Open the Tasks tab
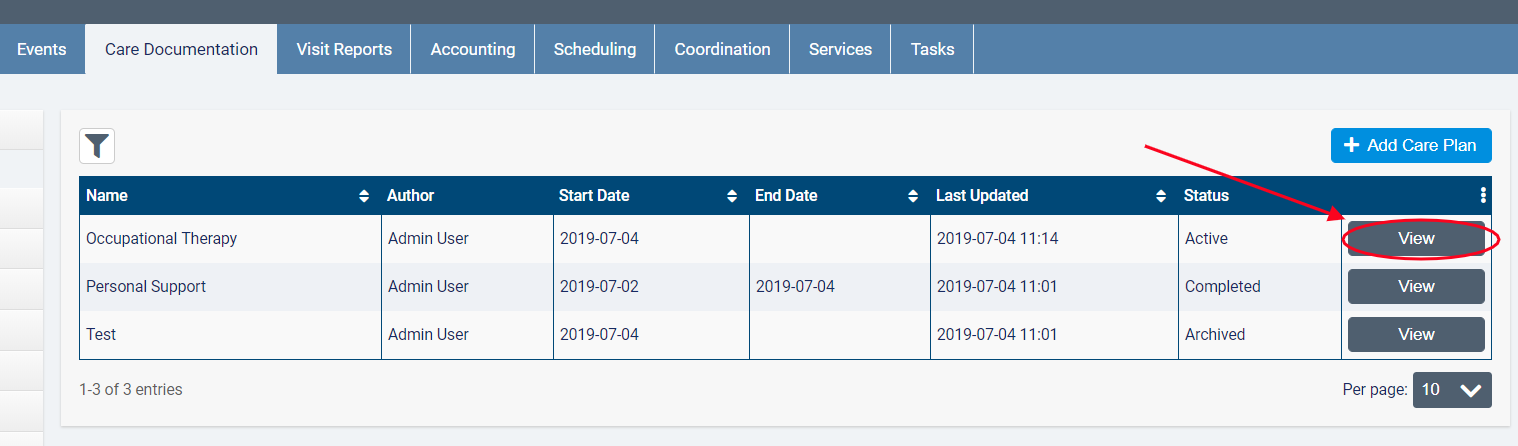Screen dimensions: 1518x446 click(932, 49)
